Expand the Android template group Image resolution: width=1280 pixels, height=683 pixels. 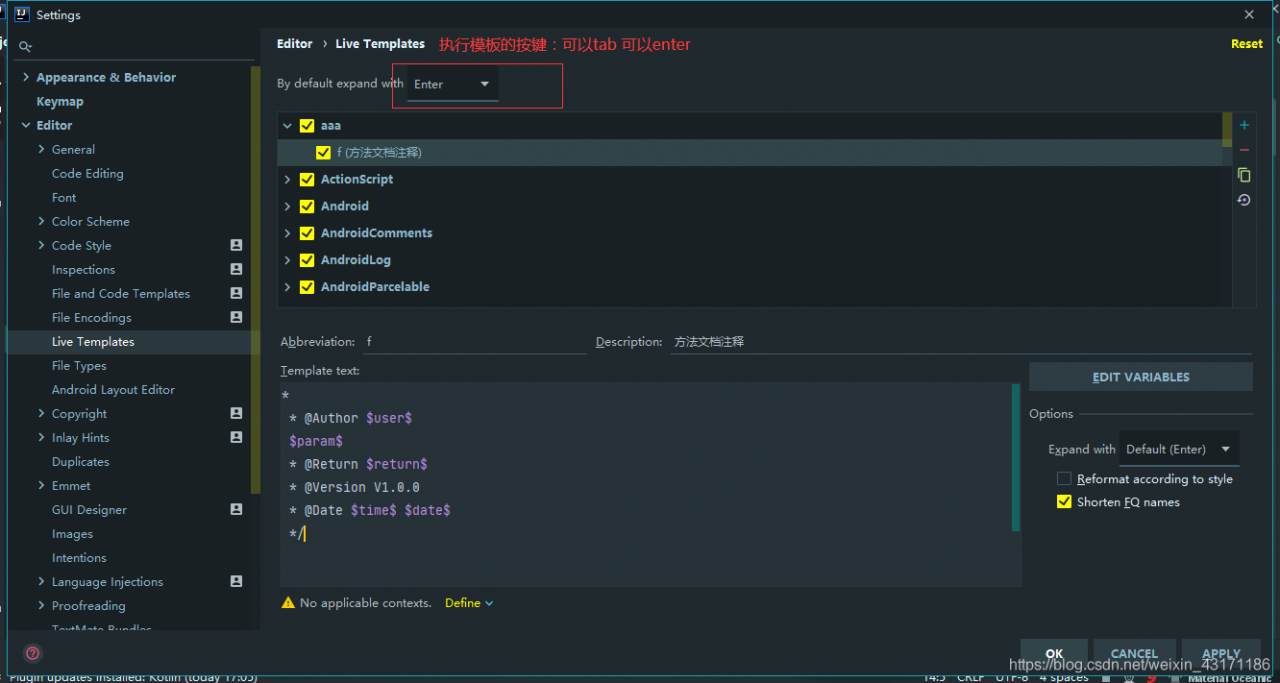tap(287, 207)
